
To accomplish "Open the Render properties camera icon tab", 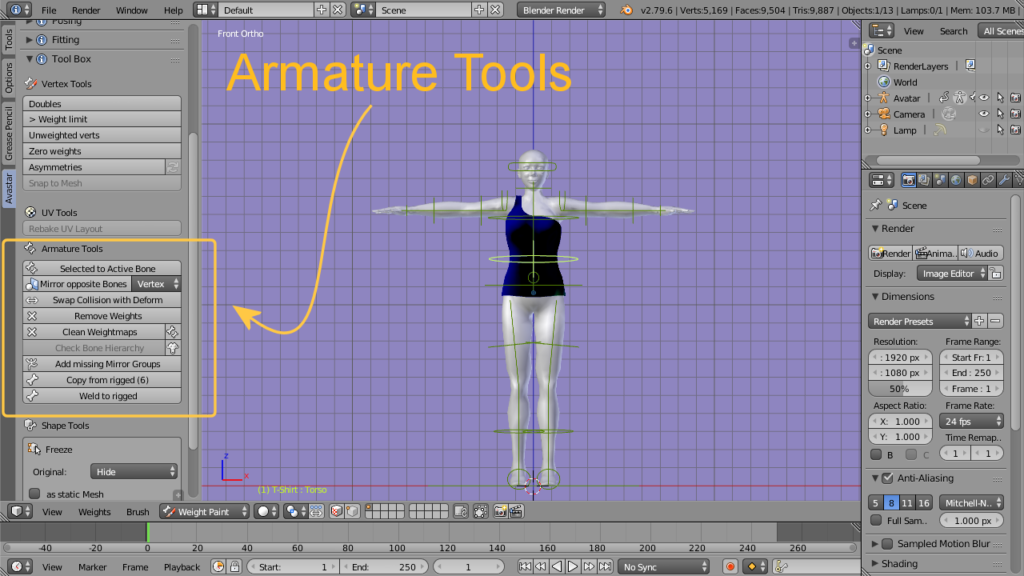I will tap(909, 181).
